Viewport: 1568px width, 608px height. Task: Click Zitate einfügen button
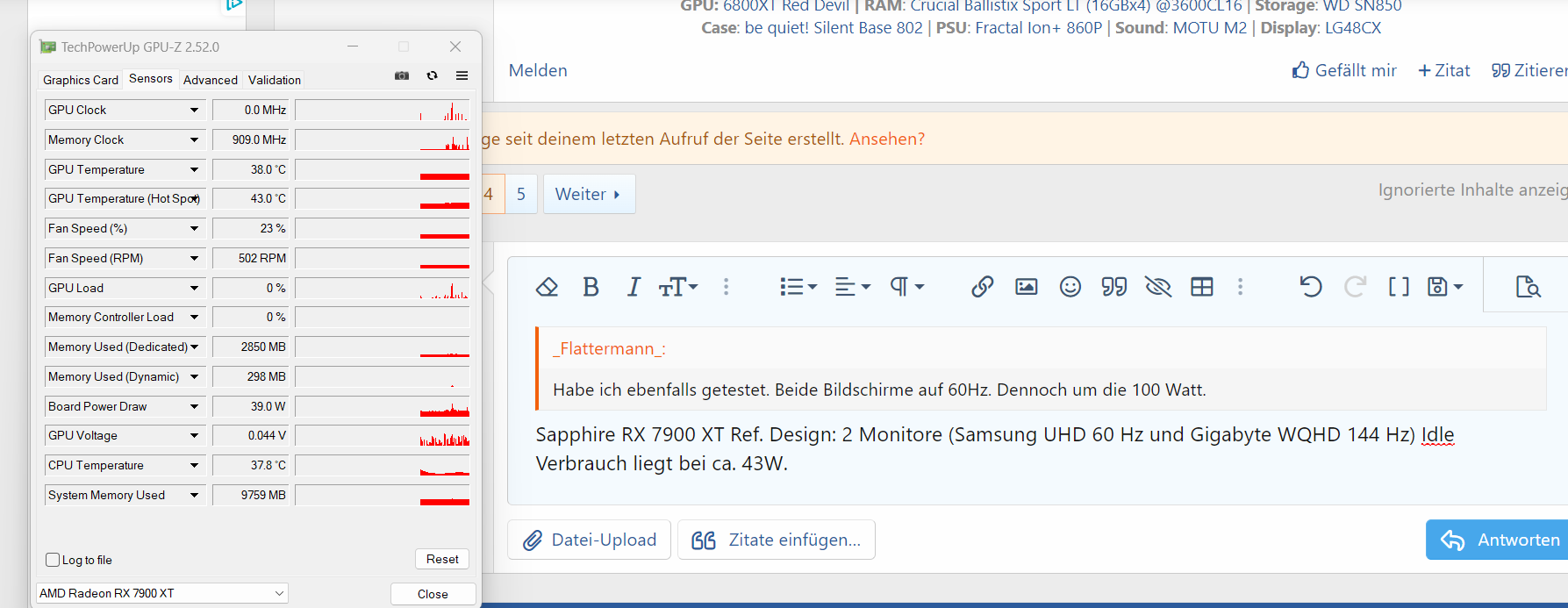click(x=777, y=540)
